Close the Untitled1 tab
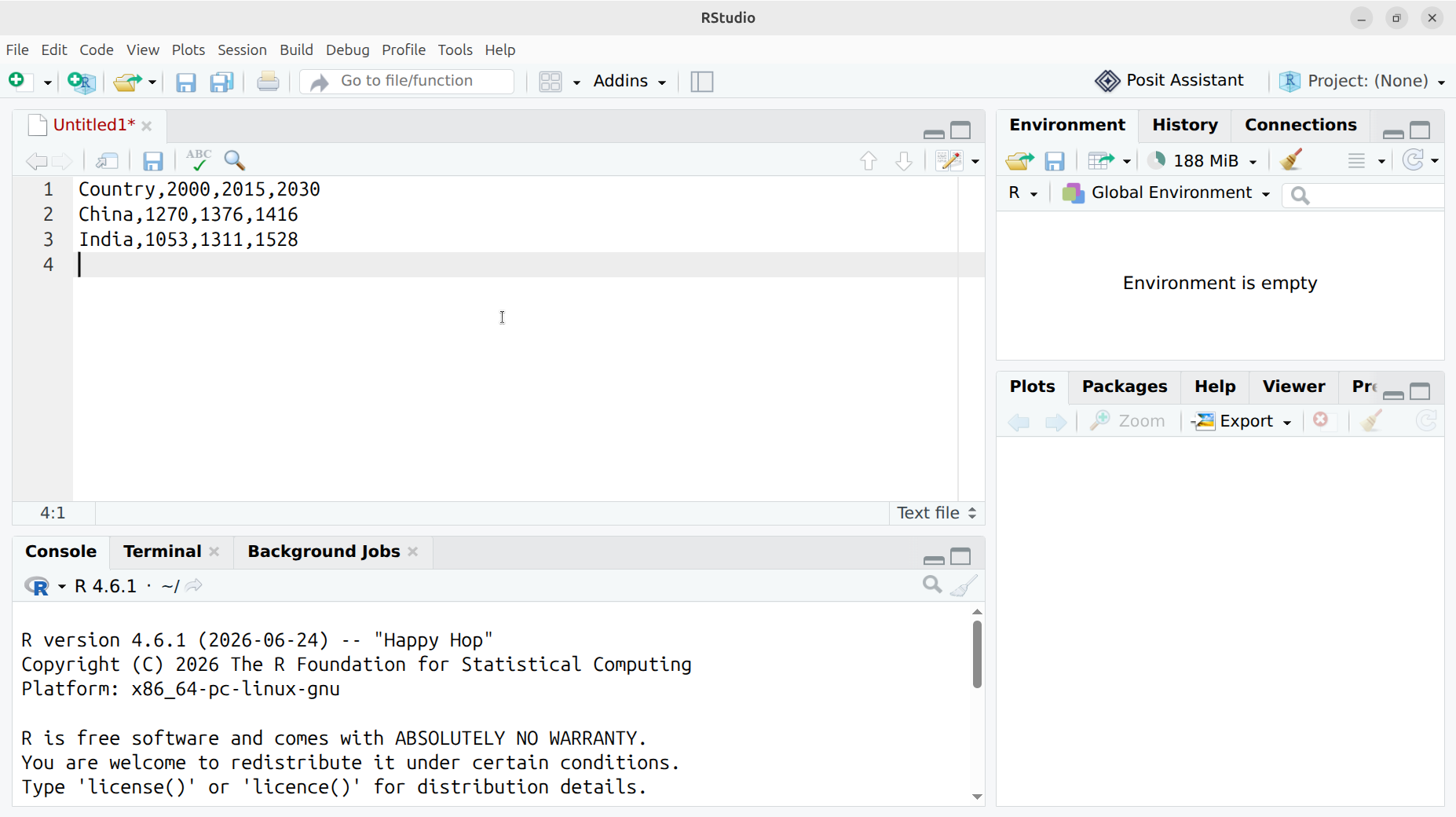 [147, 126]
